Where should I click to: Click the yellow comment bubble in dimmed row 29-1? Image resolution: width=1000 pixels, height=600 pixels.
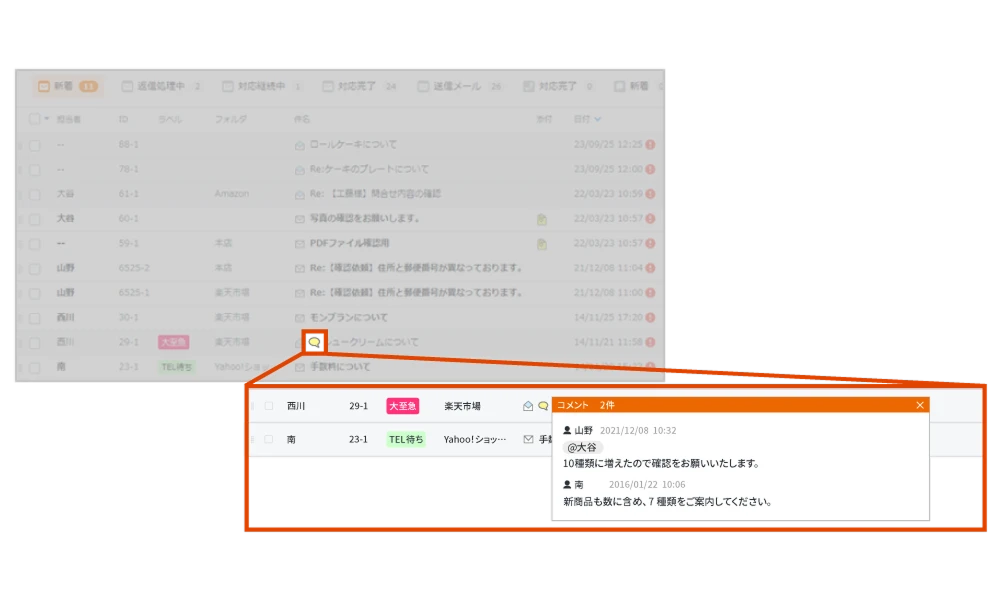(x=314, y=342)
